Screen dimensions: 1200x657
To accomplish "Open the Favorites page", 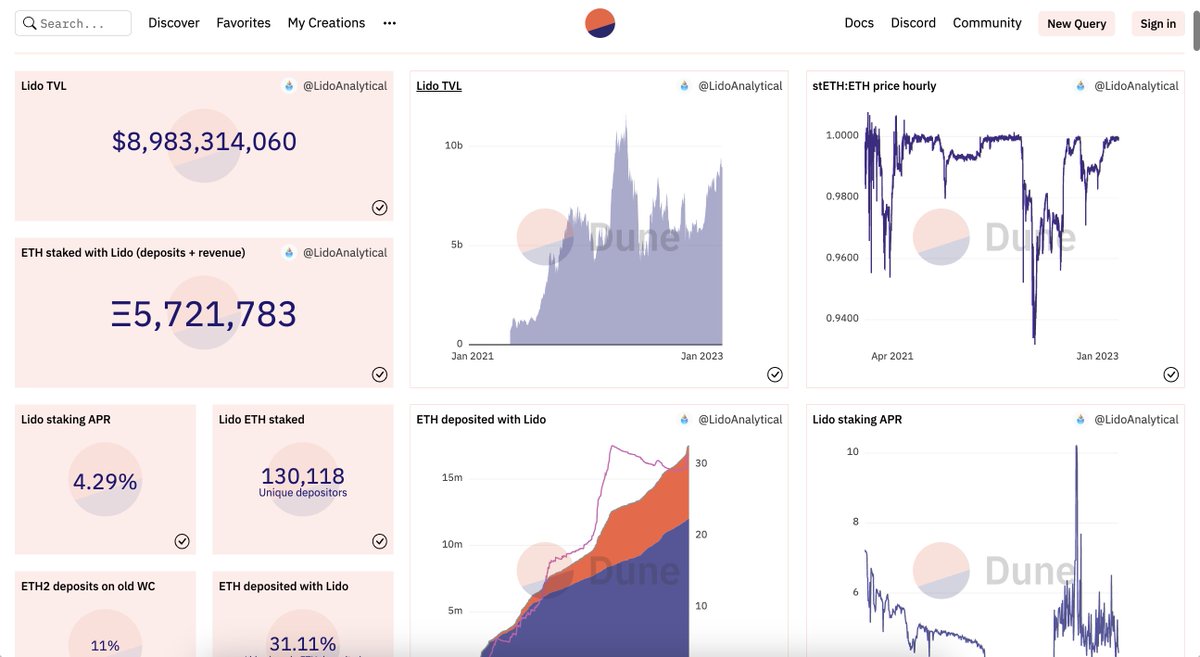I will (243, 23).
